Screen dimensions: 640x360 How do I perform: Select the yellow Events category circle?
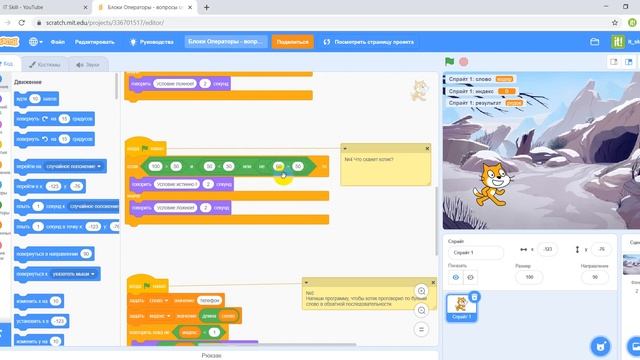pyautogui.click(x=1, y=144)
